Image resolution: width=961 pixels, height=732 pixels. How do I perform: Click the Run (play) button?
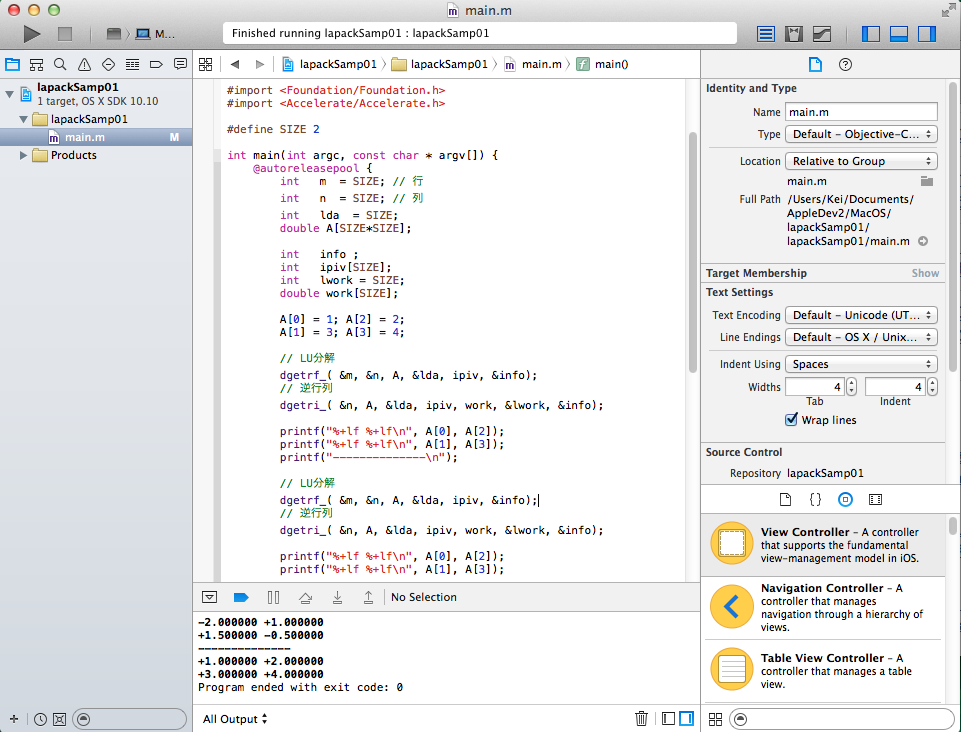(x=32, y=34)
